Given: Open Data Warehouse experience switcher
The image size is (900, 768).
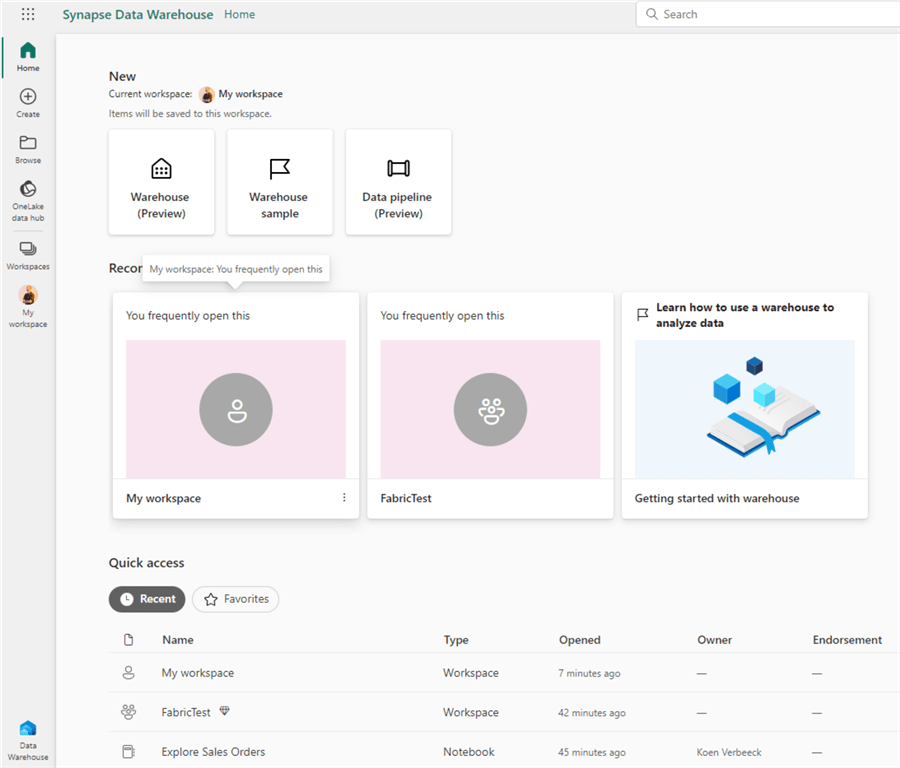Looking at the screenshot, I should coord(28,740).
